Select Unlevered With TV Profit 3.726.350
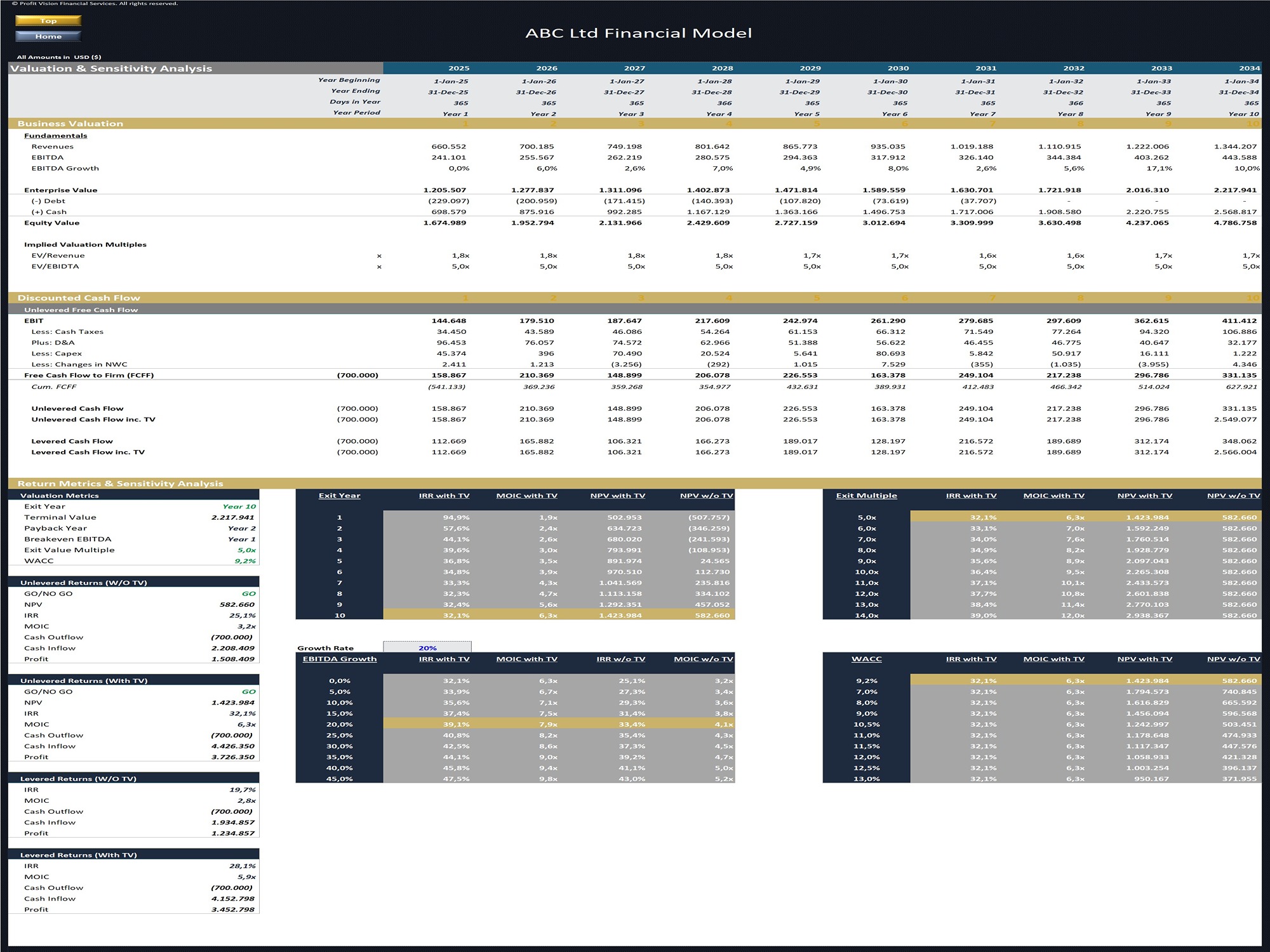The image size is (1270, 952). click(232, 757)
